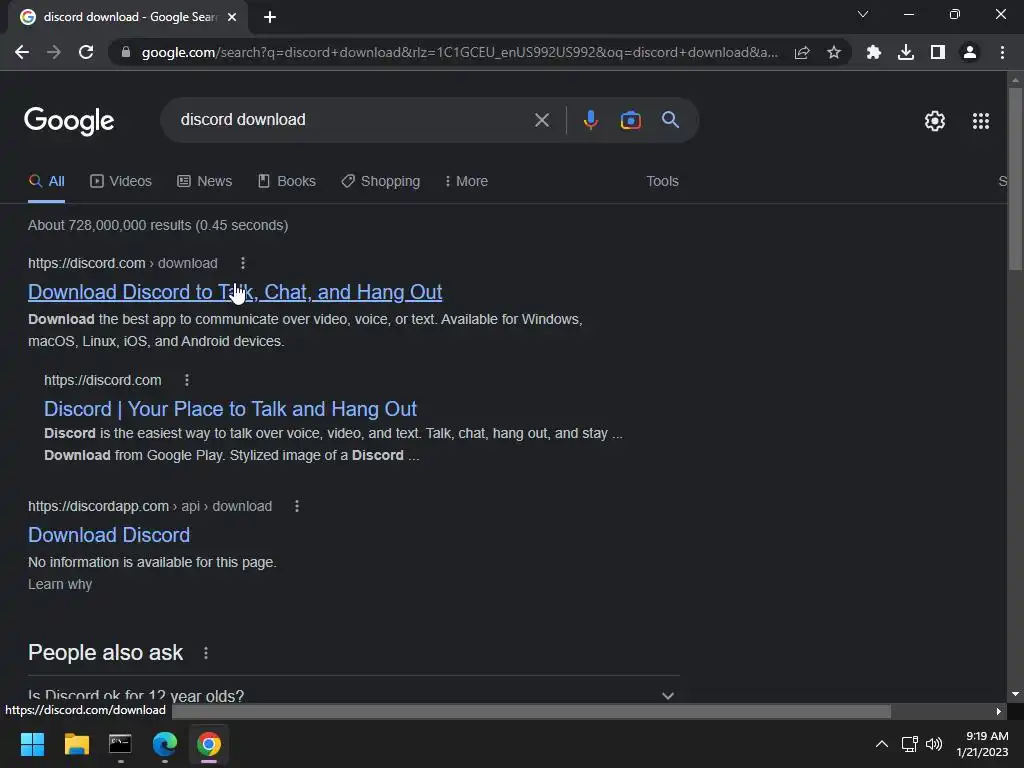Open Discord Your Place to Talk link

click(230, 409)
